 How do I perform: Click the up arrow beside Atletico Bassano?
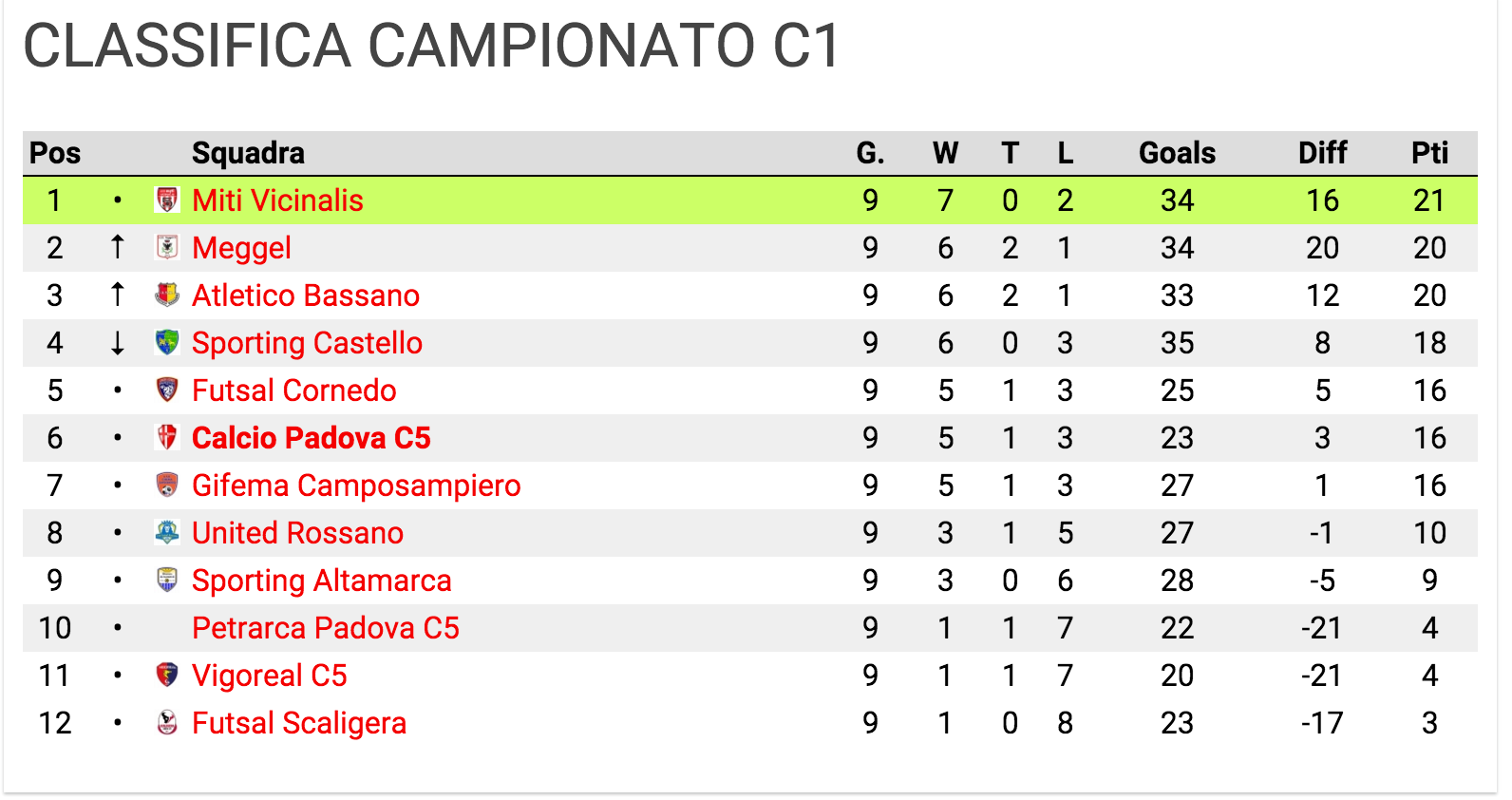(117, 295)
